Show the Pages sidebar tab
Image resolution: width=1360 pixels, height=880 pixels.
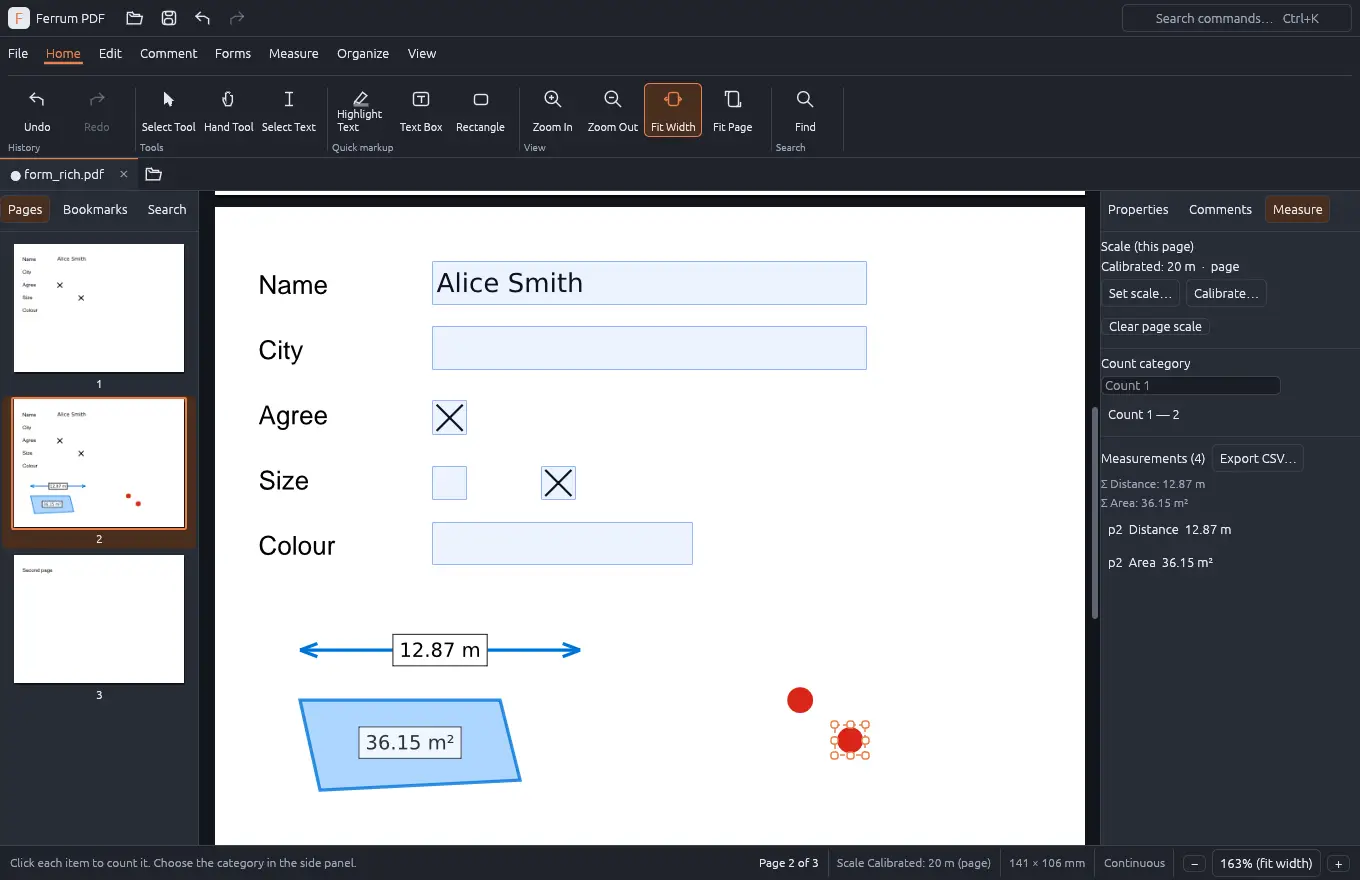[x=25, y=209]
